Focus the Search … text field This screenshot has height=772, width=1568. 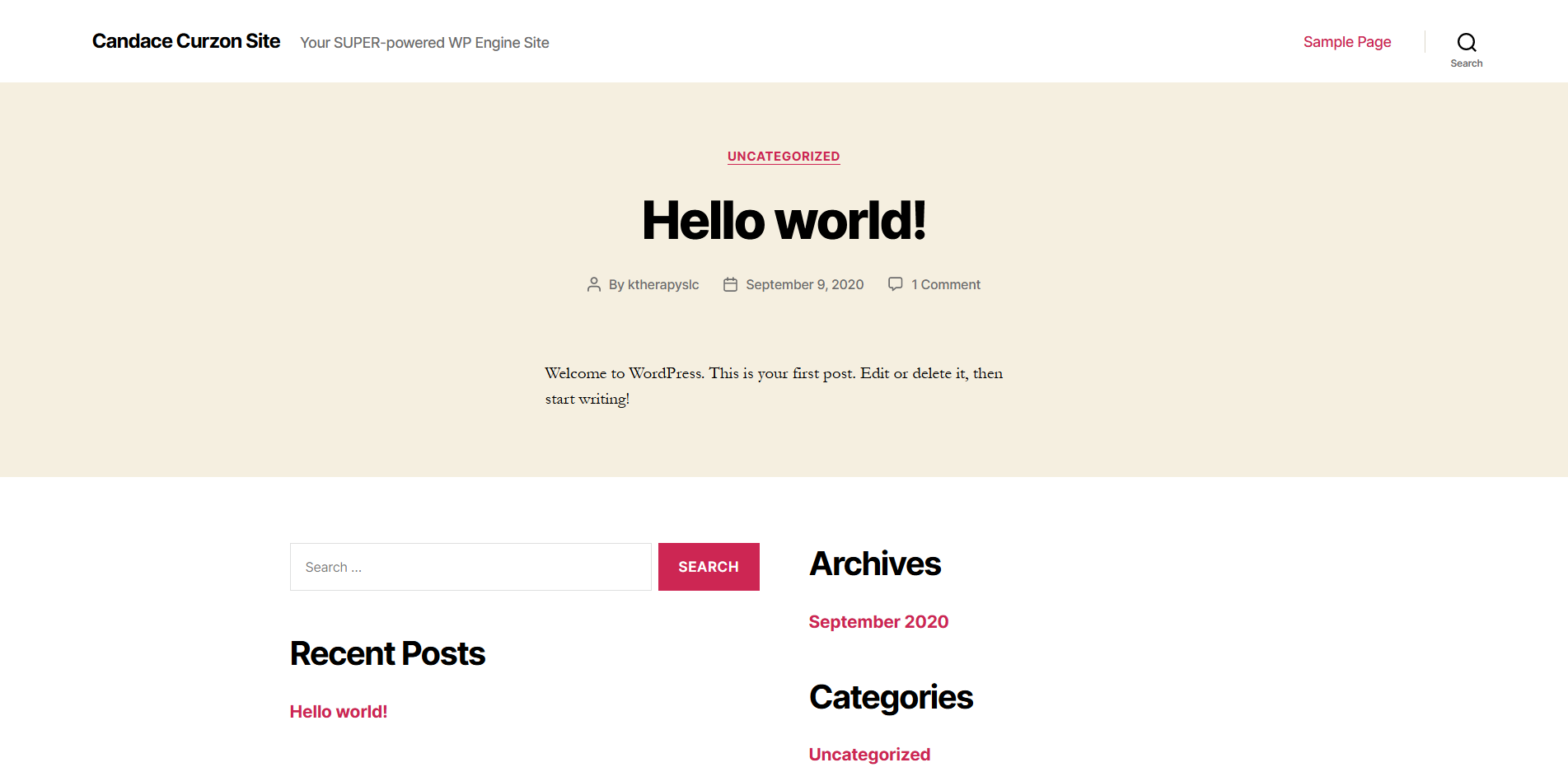click(x=470, y=567)
